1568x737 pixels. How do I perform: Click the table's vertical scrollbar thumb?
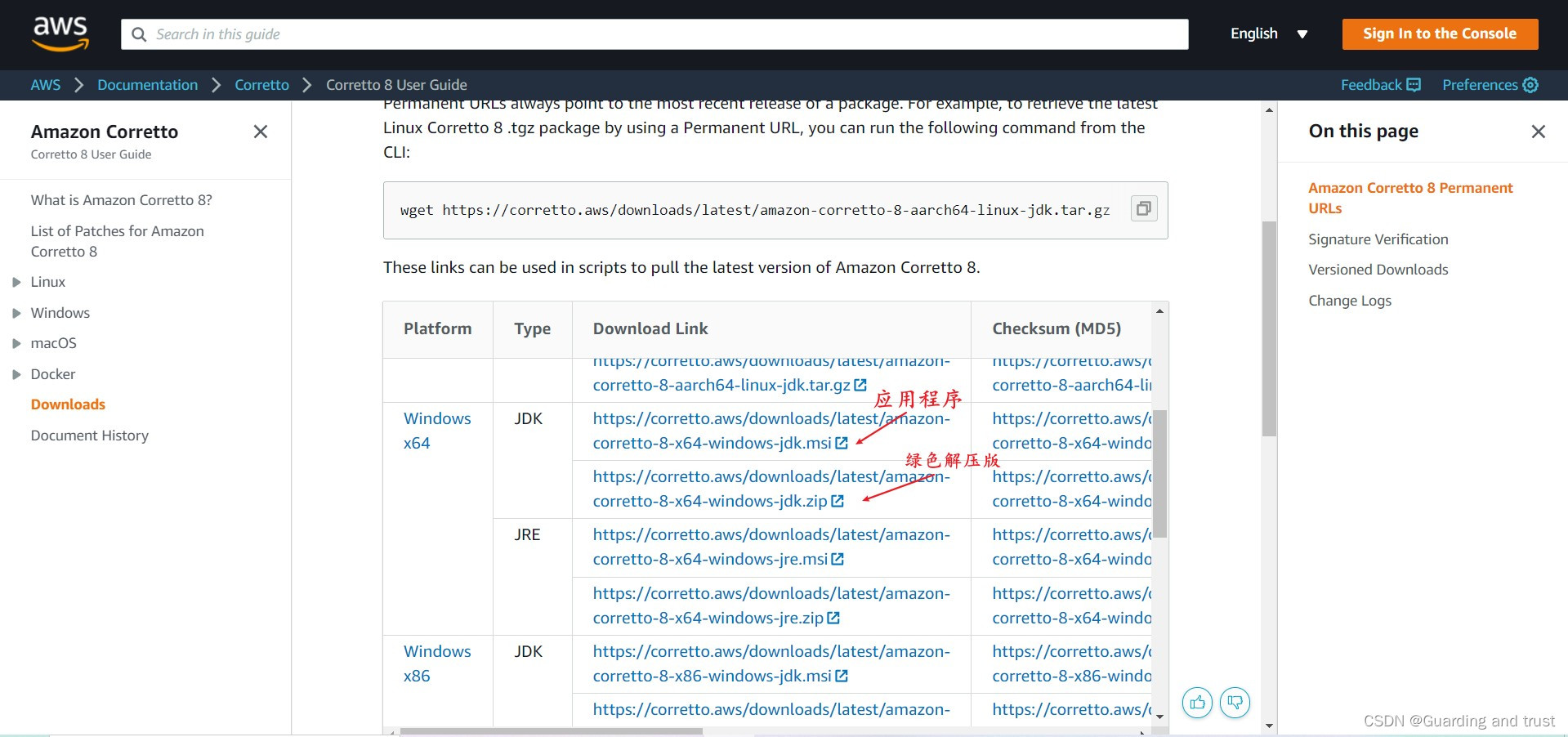pos(1159,473)
